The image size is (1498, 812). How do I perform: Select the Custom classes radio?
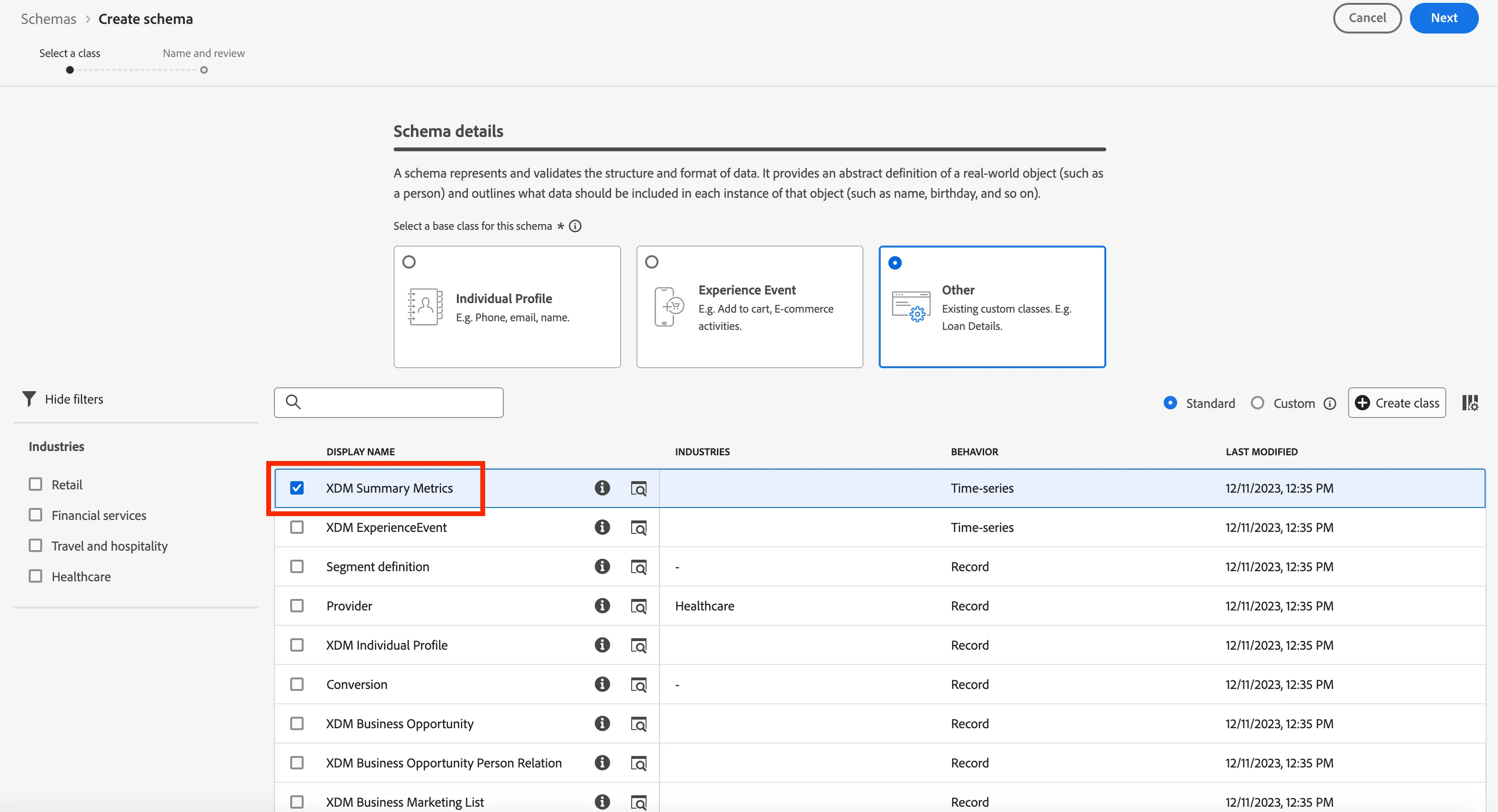point(1257,403)
